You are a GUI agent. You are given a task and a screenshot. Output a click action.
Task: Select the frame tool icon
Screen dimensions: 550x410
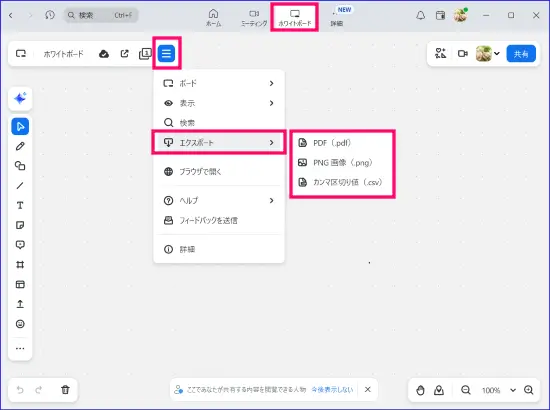tap(20, 264)
